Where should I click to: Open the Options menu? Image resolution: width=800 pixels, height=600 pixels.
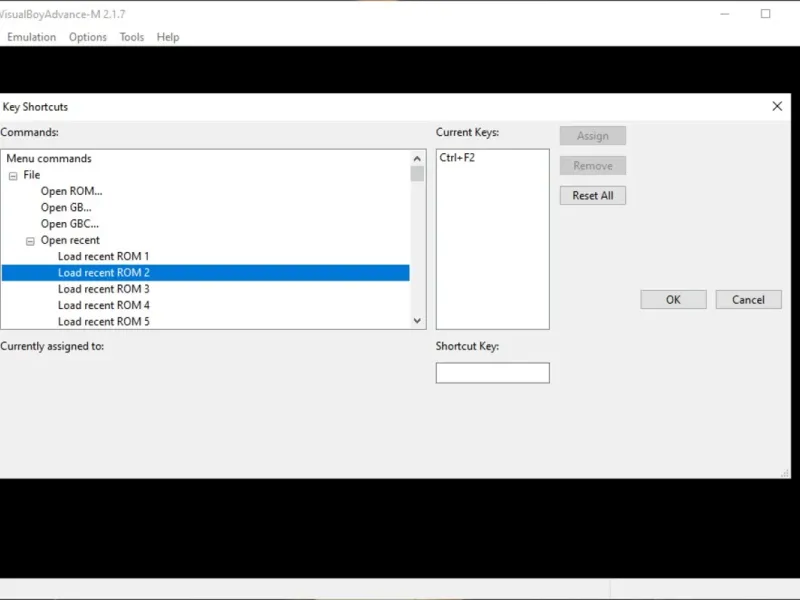pyautogui.click(x=88, y=37)
